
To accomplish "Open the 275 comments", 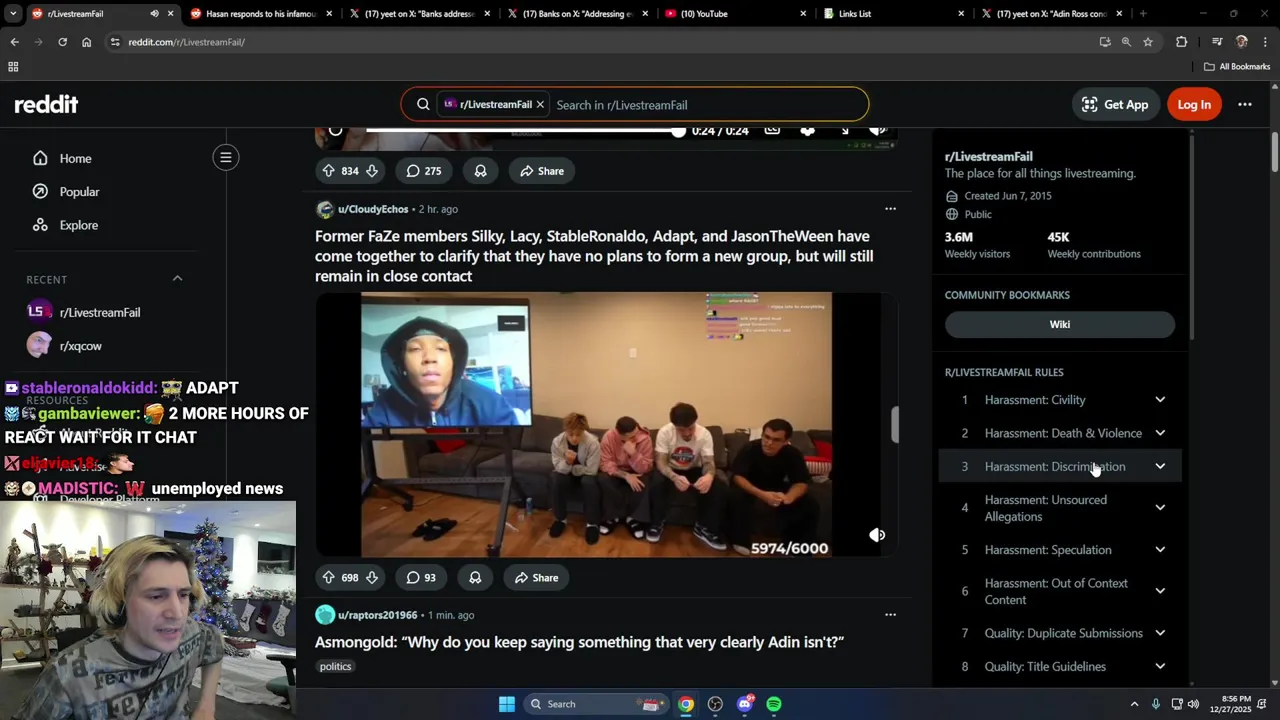I will point(423,171).
